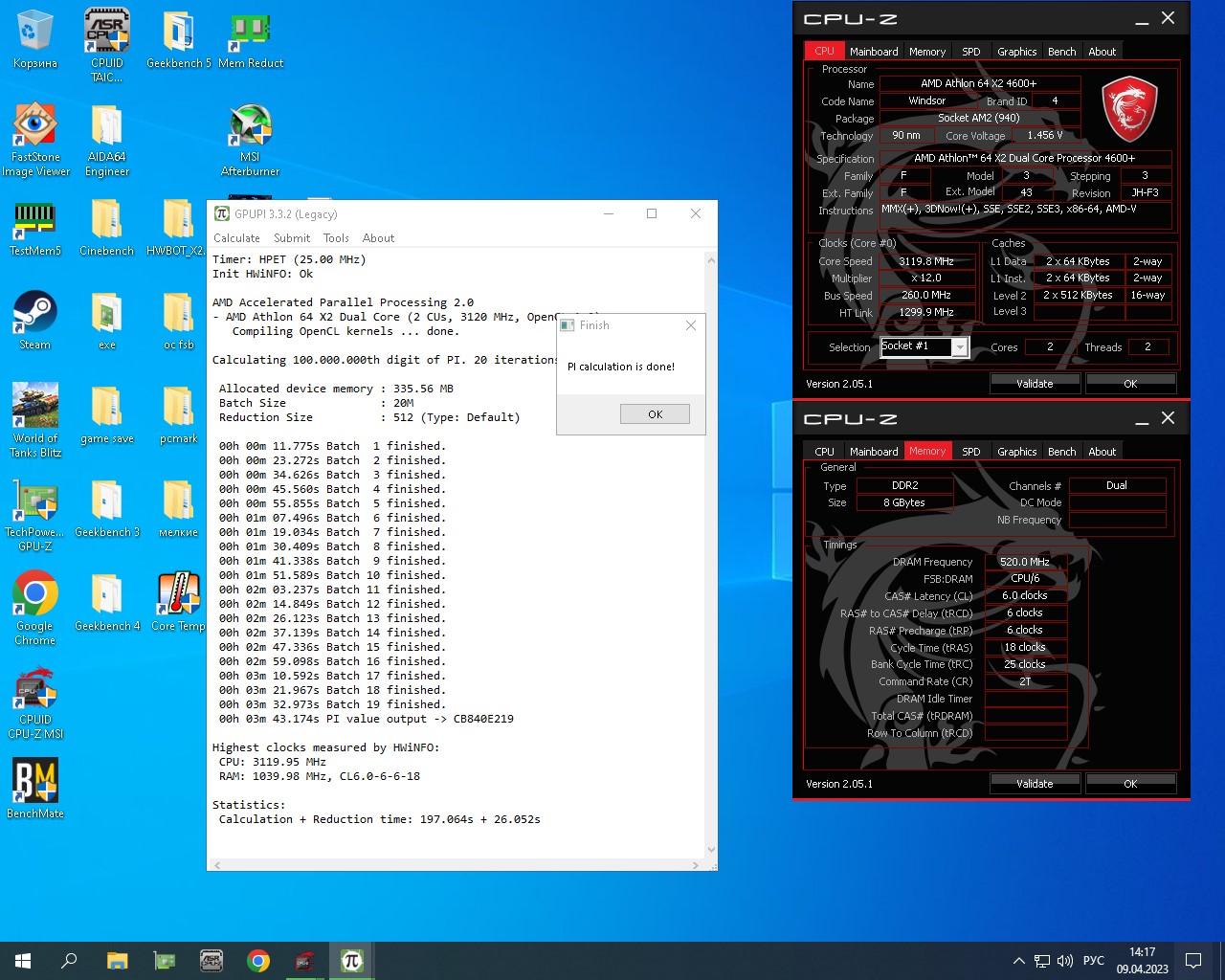
Task: Open volume control in system tray
Action: tap(1065, 961)
